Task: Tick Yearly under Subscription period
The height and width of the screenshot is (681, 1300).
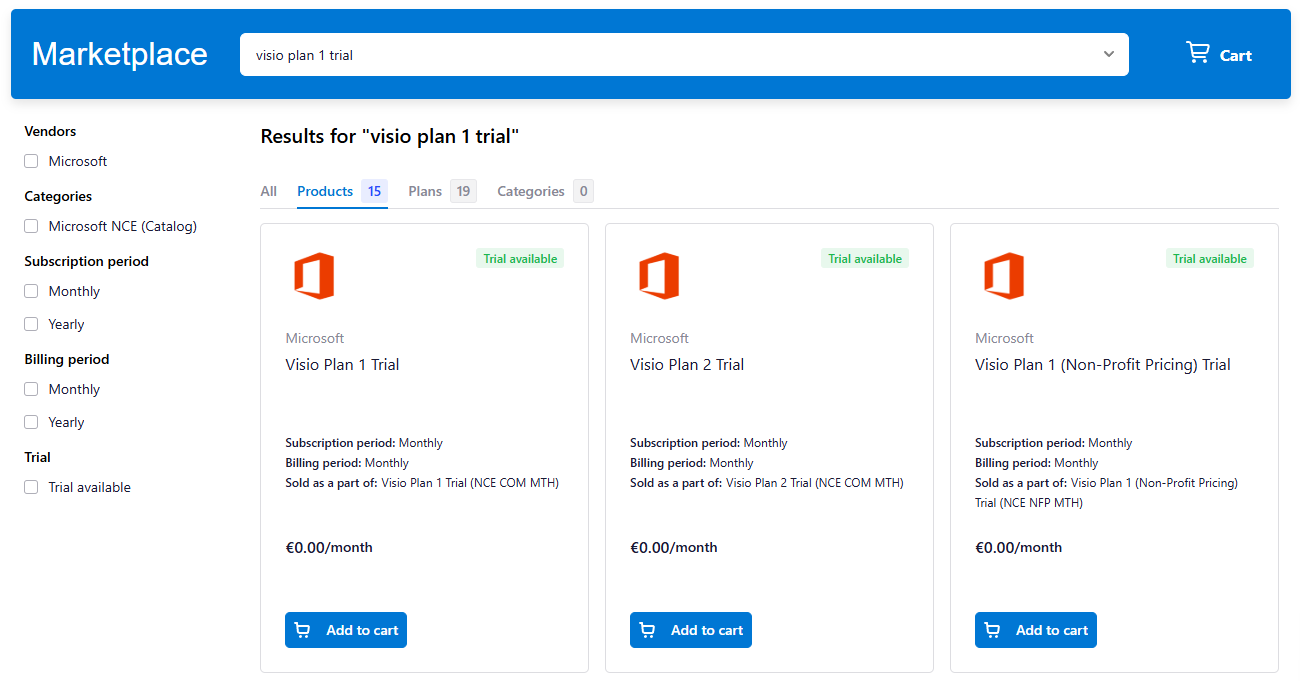Action: tap(31, 324)
